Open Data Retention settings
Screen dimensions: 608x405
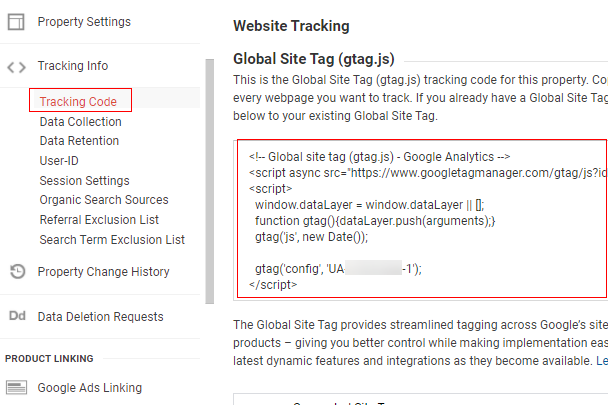click(79, 140)
